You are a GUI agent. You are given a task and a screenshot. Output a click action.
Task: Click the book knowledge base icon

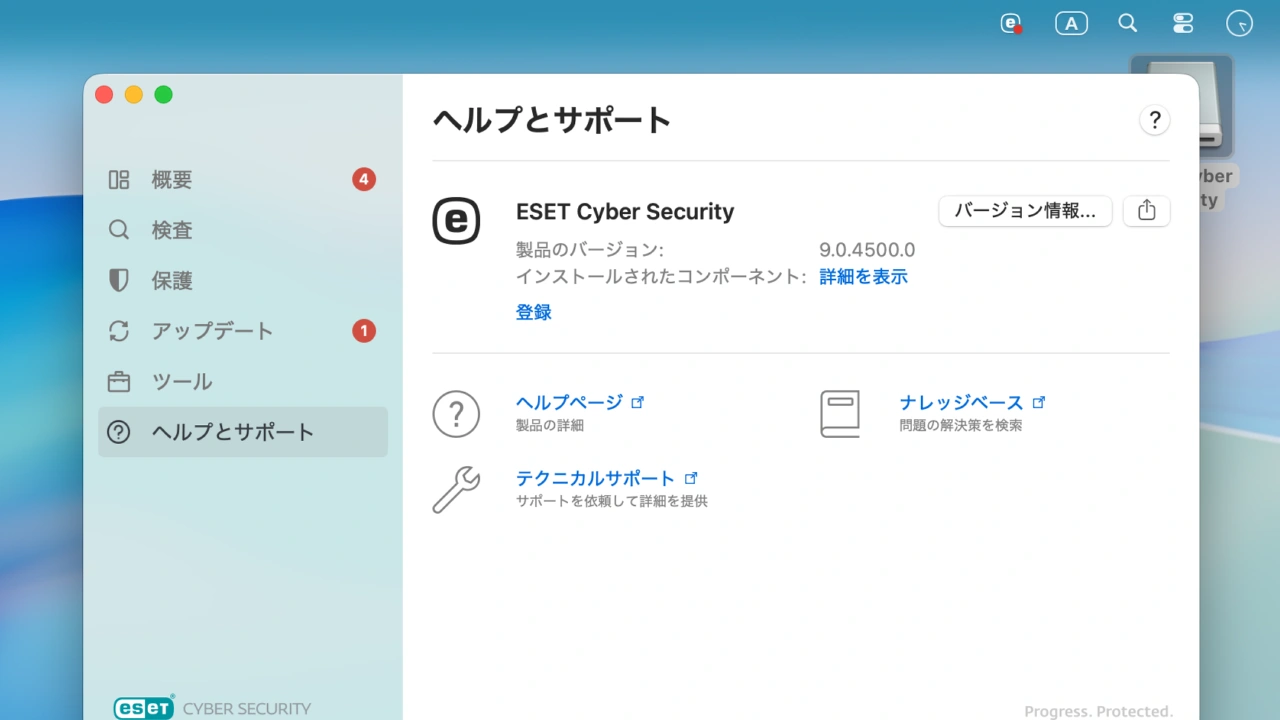[840, 414]
